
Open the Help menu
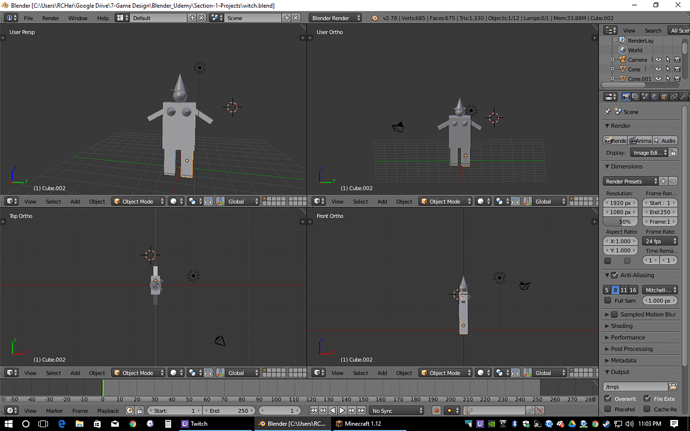(x=103, y=18)
